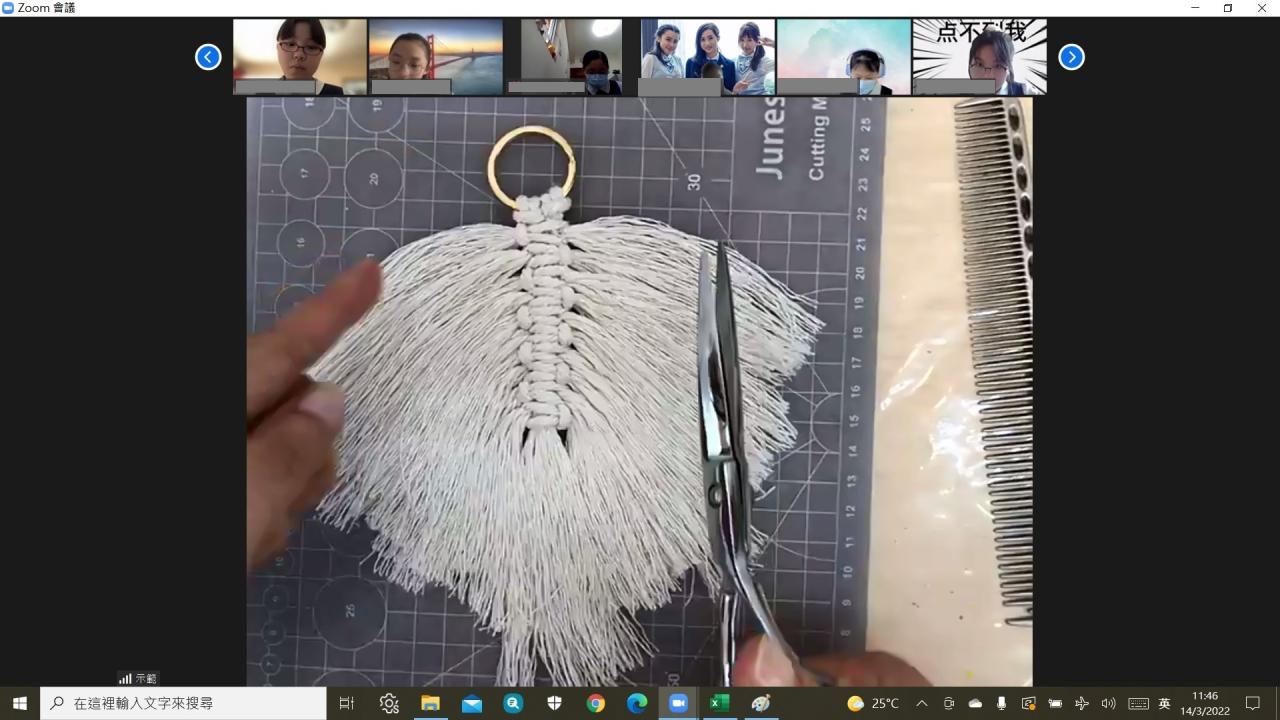Select the manga-style background participant thumbnail
This screenshot has width=1280, height=720.
click(x=979, y=57)
